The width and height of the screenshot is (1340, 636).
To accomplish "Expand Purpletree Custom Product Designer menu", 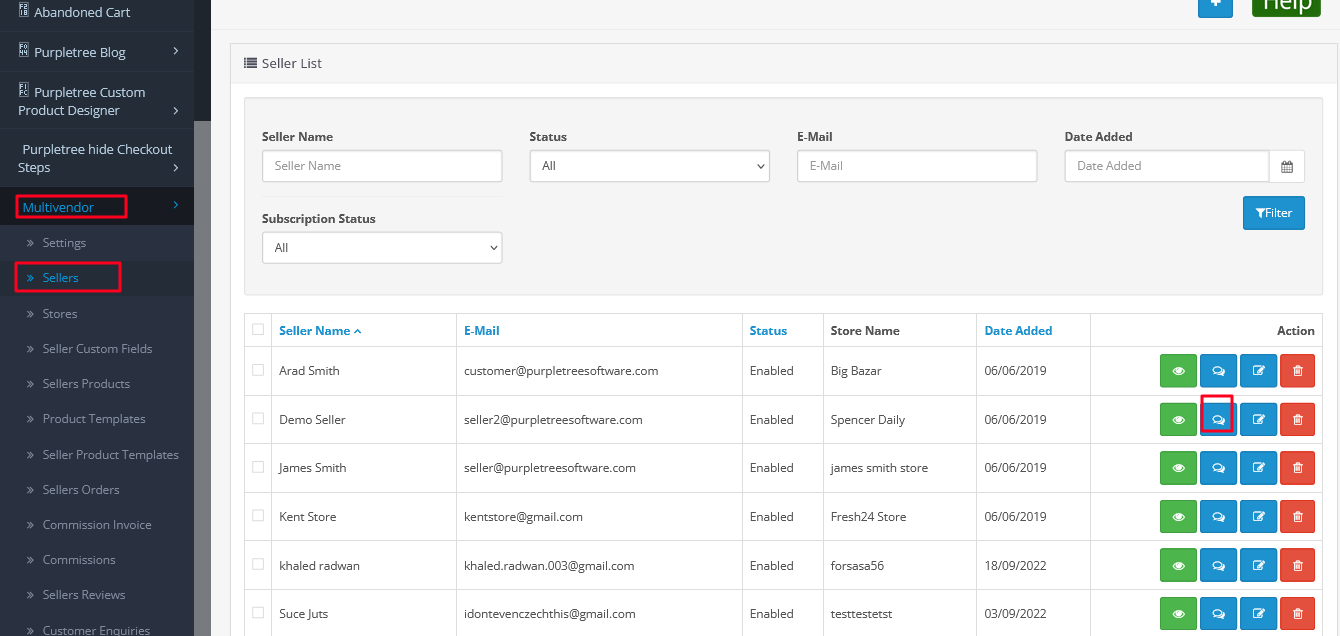I will (97, 101).
